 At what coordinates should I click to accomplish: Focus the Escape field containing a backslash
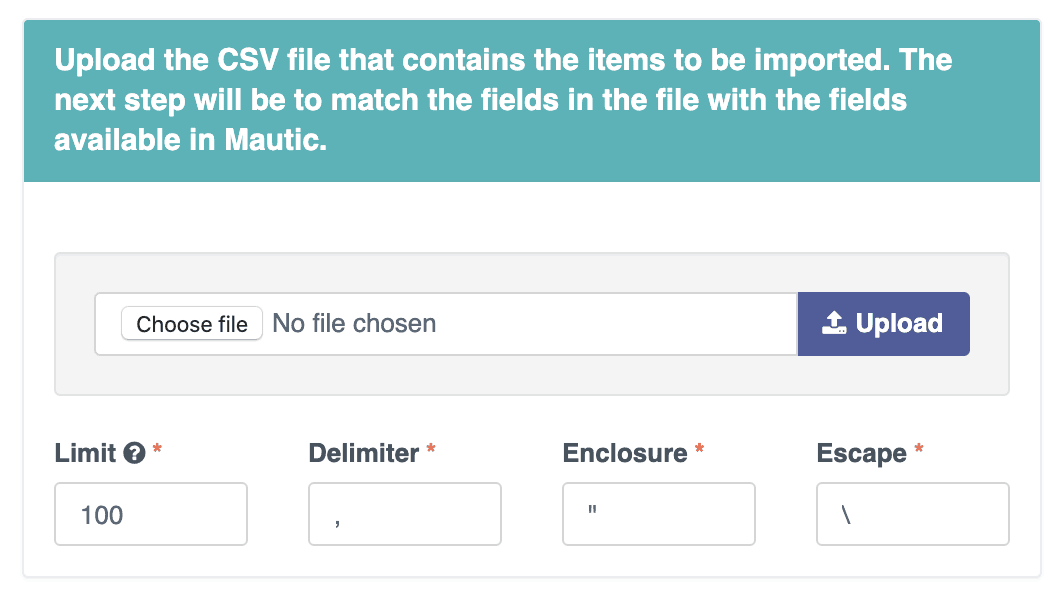913,514
